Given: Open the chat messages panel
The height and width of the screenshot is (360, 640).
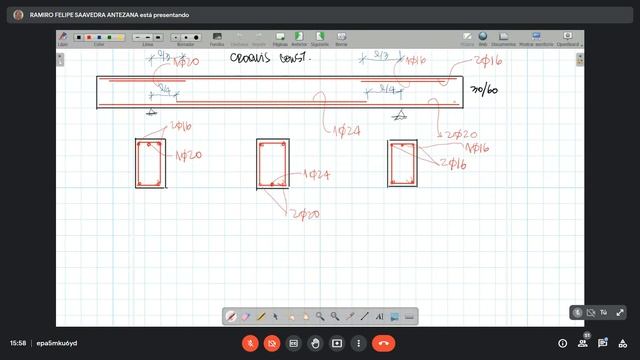Looking at the screenshot, I should [x=602, y=343].
